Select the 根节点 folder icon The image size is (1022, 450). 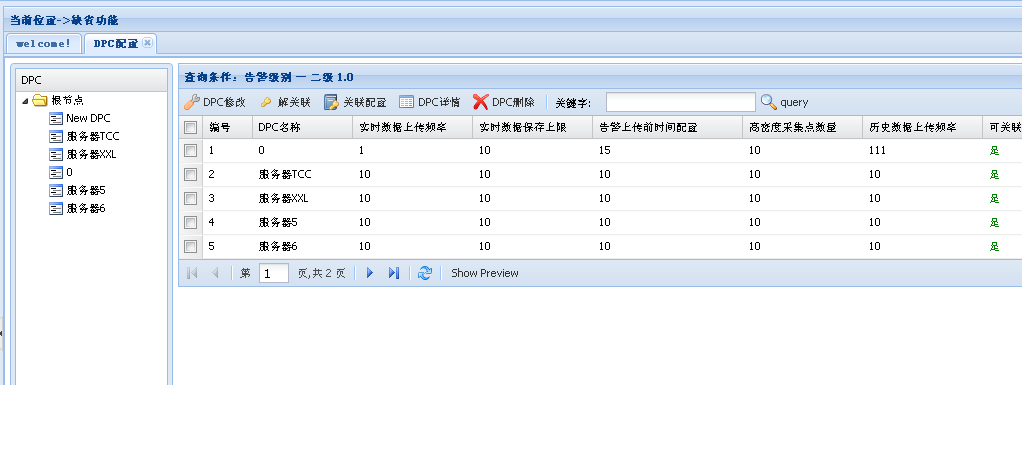point(40,100)
